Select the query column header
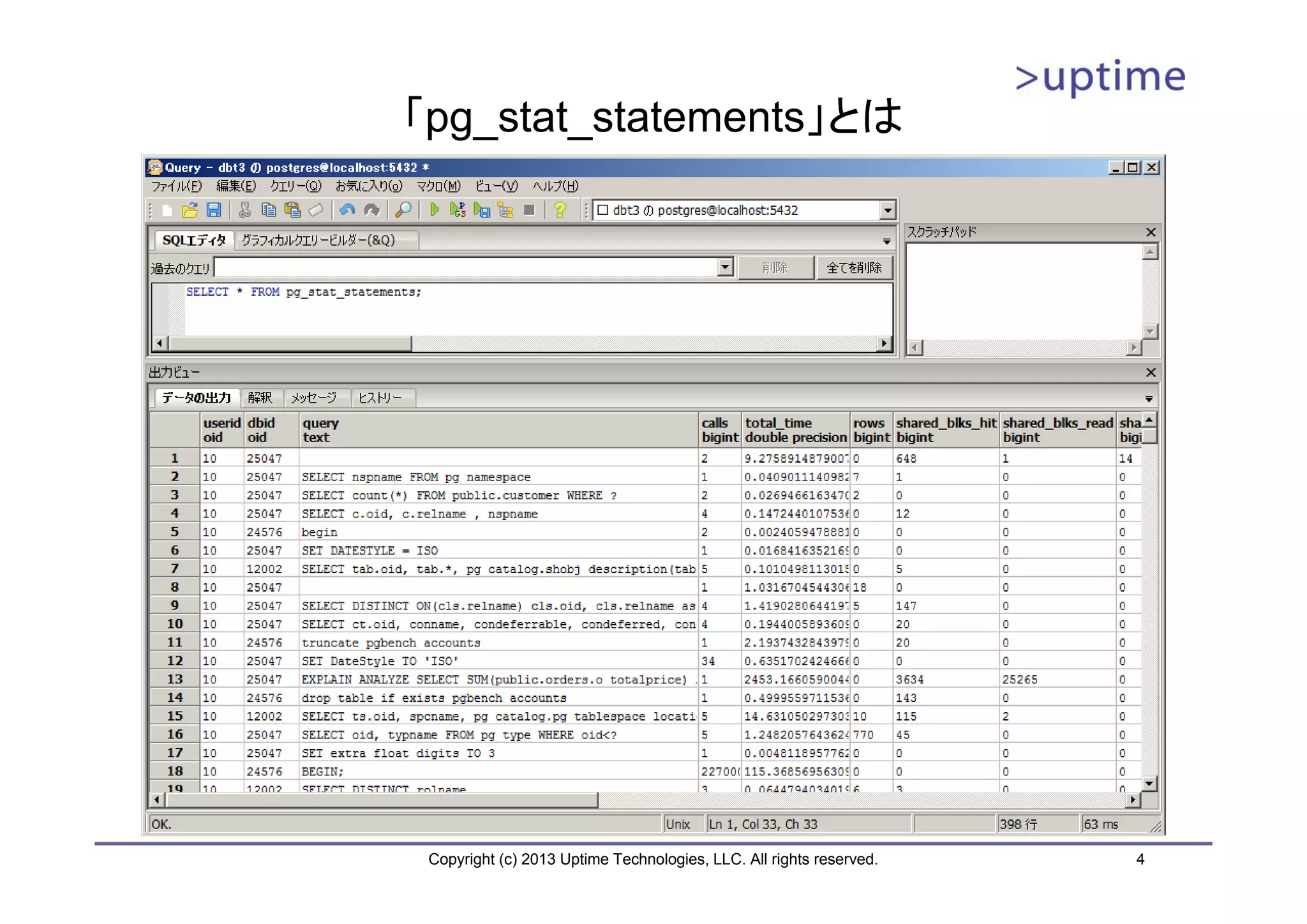This screenshot has width=1307, height=924. coord(498,430)
